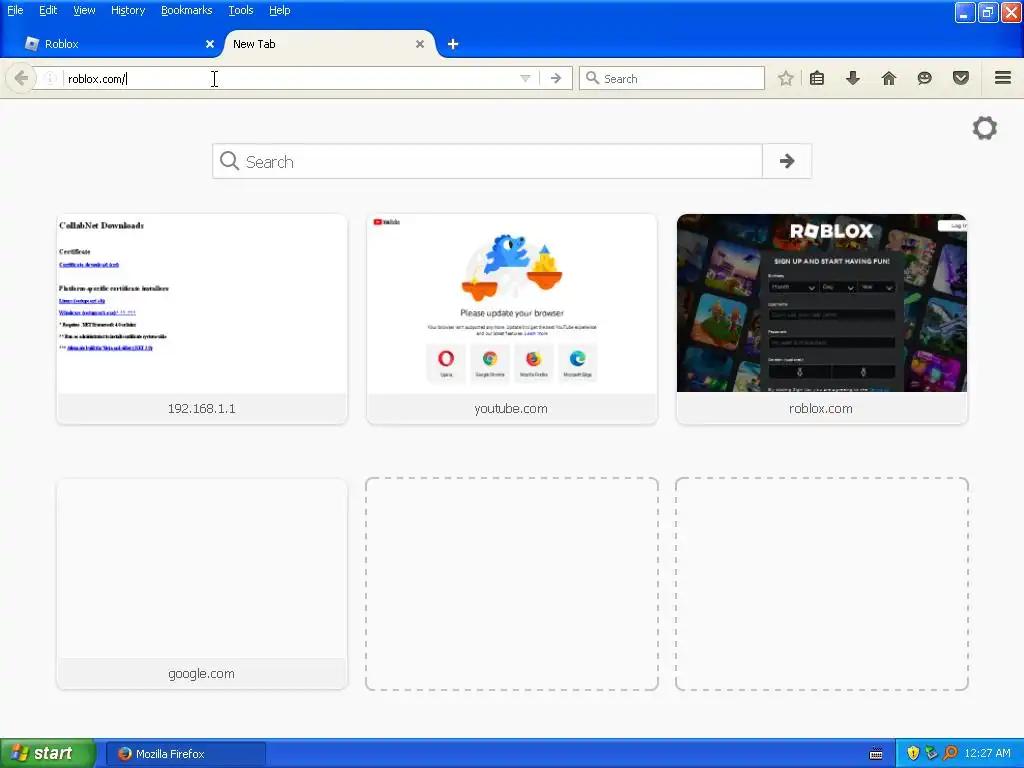Show bookmarks list icon
Image resolution: width=1024 pixels, height=768 pixels.
(x=817, y=78)
